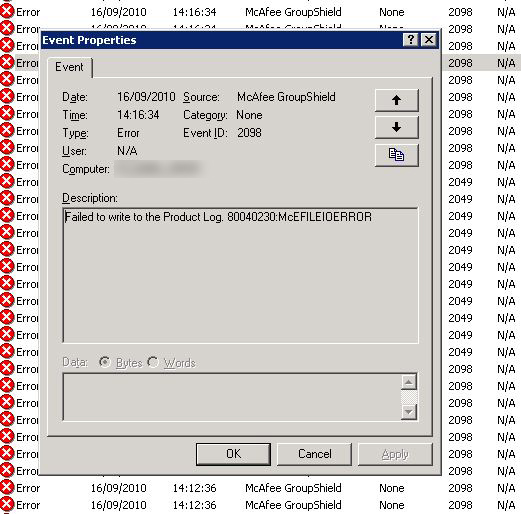Click the Event ID value 2098 in dialog
Image resolution: width=521 pixels, height=514 pixels.
[249, 133]
